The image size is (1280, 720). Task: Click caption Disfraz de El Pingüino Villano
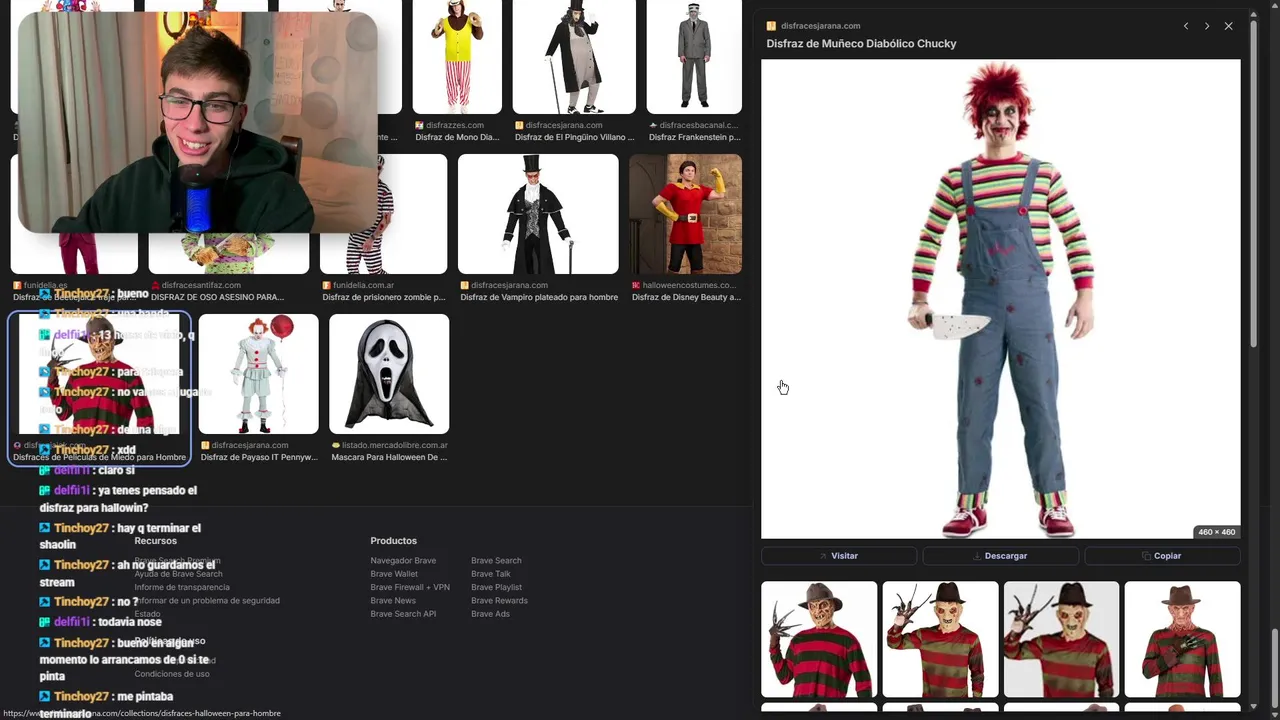pyautogui.click(x=575, y=137)
